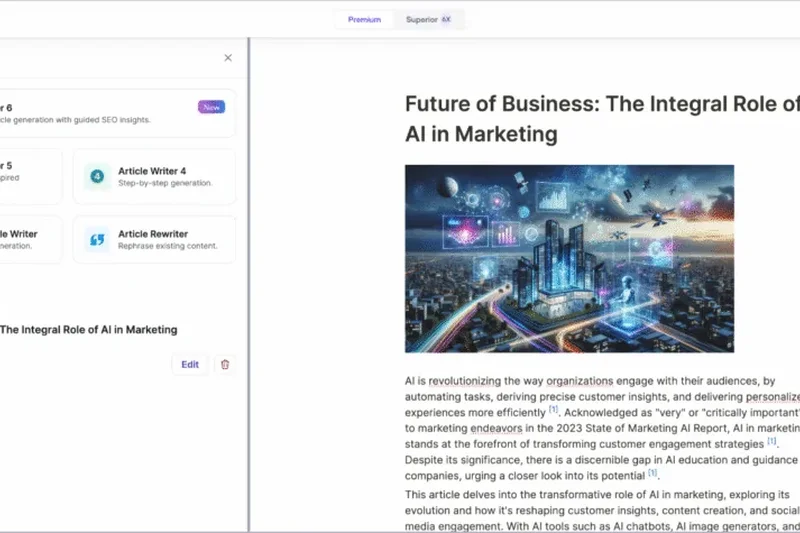The height and width of the screenshot is (533, 800).
Task: Close the article tools side panel
Action: [x=228, y=58]
